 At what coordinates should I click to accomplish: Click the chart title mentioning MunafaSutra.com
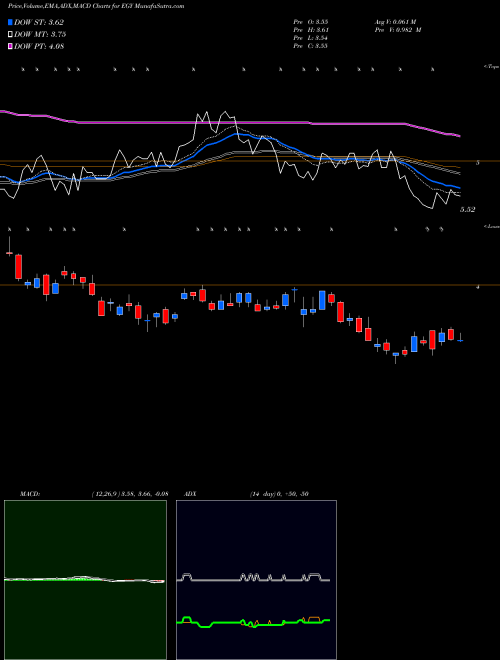tap(96, 7)
